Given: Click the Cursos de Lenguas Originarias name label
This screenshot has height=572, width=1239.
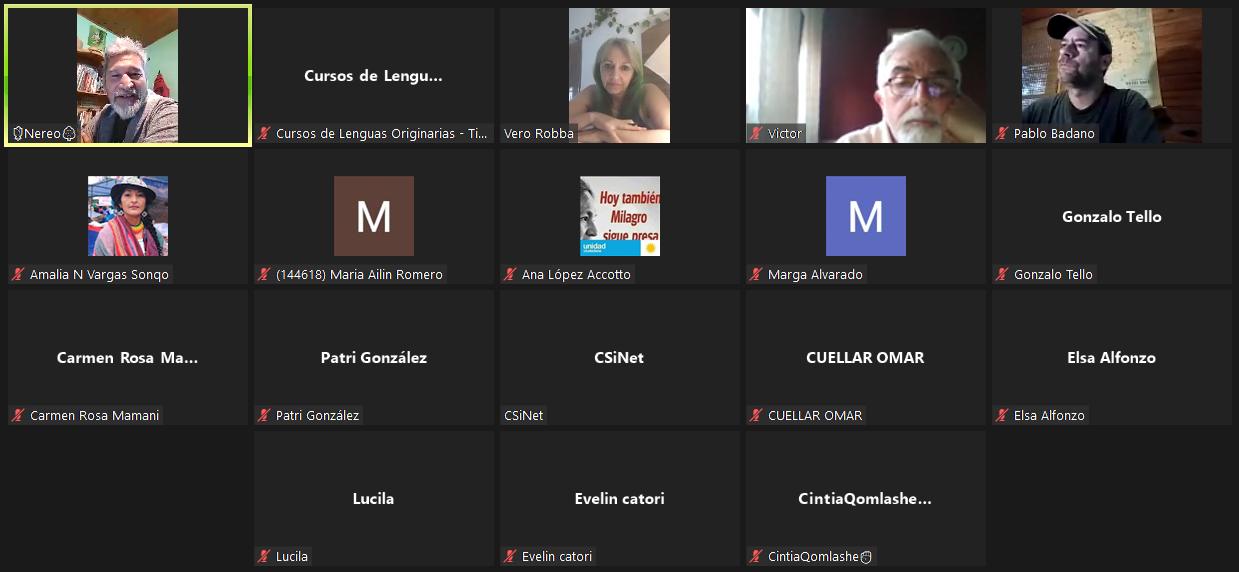Looking at the screenshot, I should (x=381, y=134).
